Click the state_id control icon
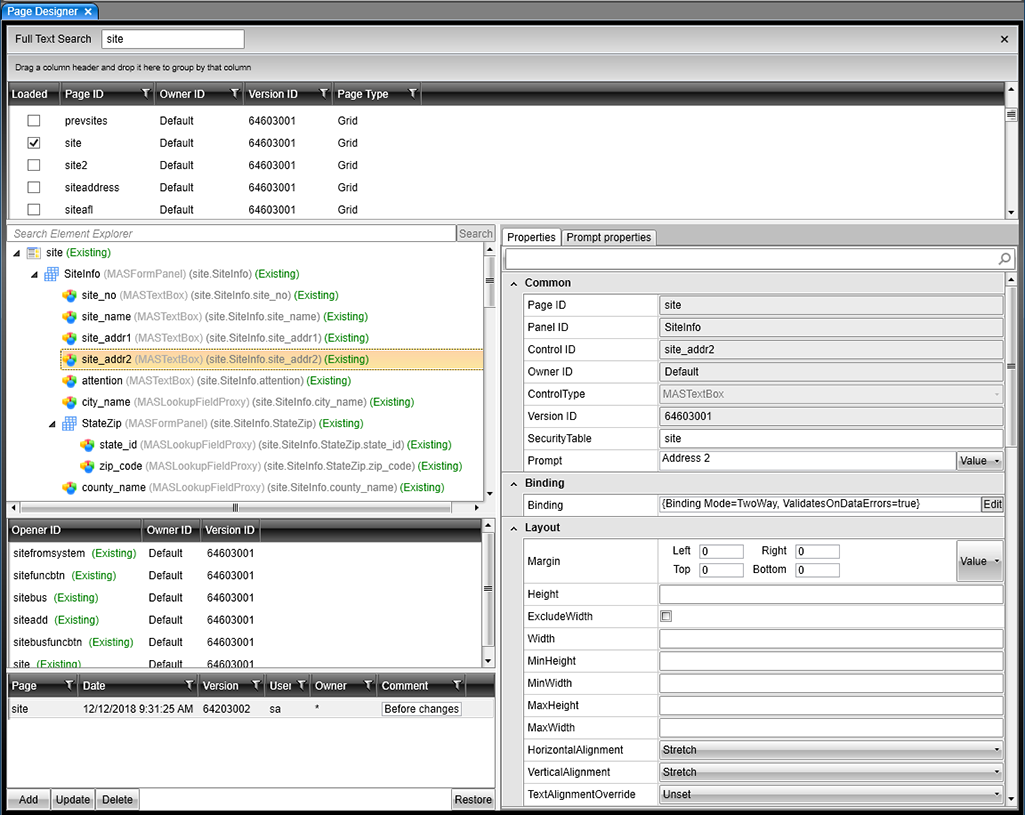The height and width of the screenshot is (815, 1025). [87, 445]
